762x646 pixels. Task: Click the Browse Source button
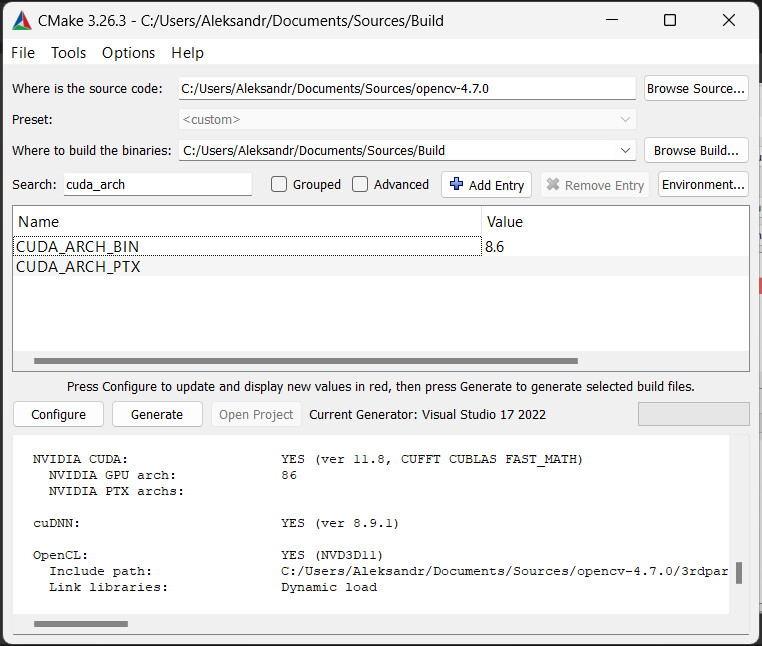pyautogui.click(x=696, y=88)
